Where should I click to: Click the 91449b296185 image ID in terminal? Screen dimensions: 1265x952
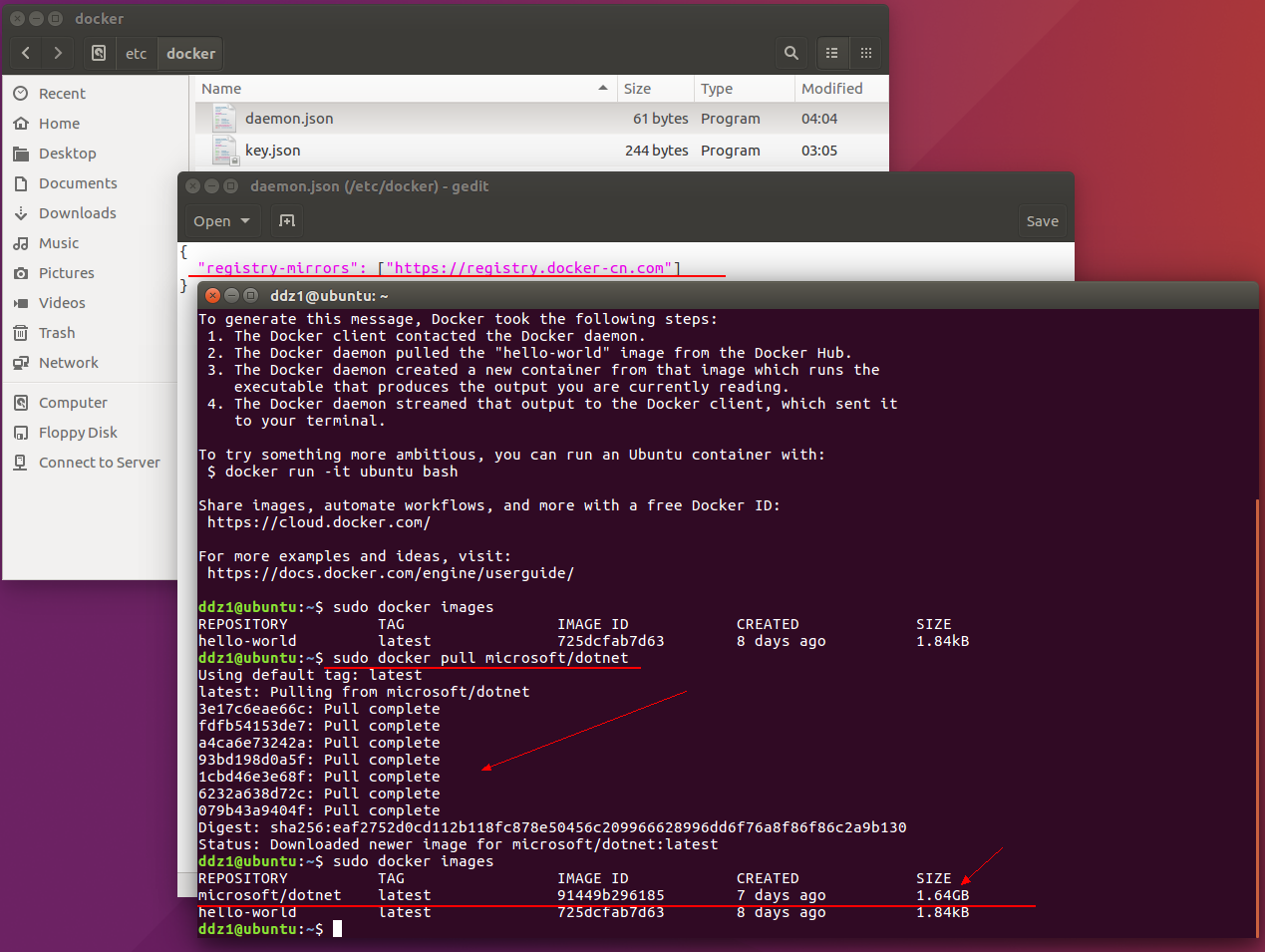pos(611,895)
